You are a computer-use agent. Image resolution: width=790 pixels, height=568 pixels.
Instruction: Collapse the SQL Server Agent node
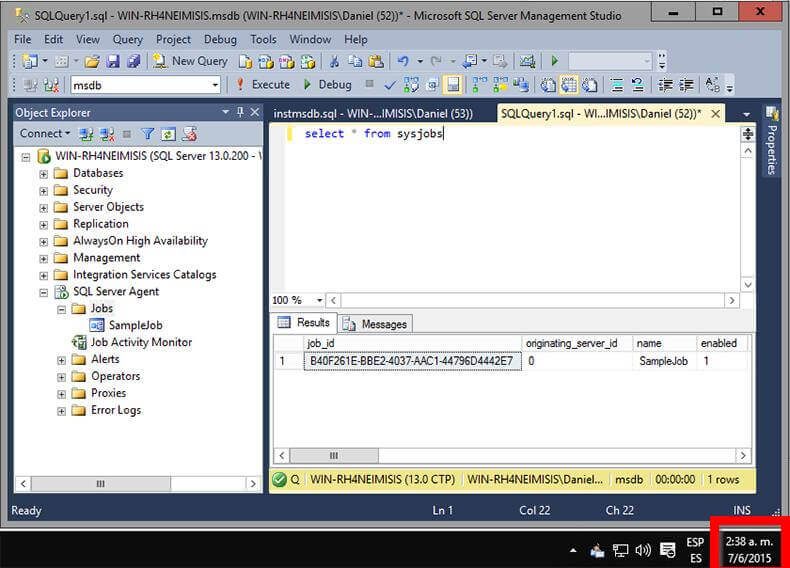coord(44,293)
